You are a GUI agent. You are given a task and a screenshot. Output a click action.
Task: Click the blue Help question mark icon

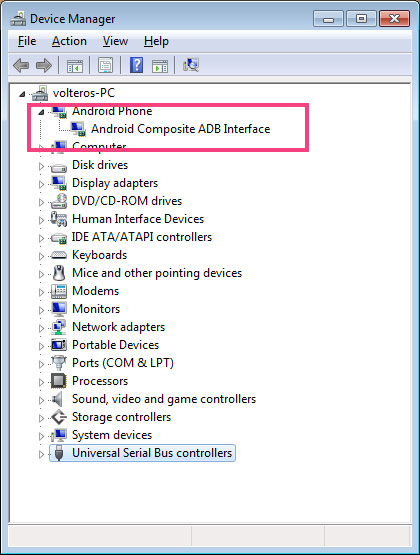click(x=137, y=65)
